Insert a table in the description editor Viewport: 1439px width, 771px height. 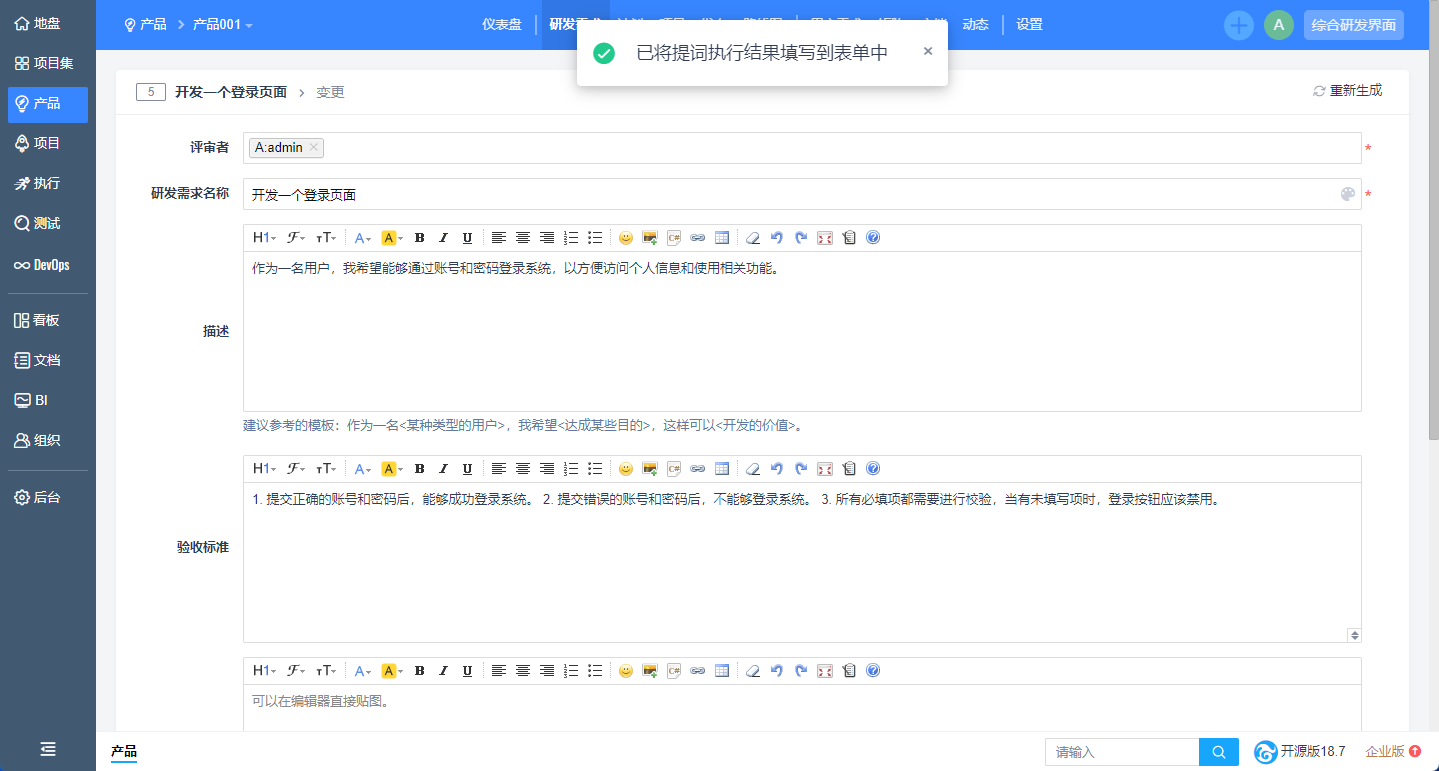click(x=722, y=238)
